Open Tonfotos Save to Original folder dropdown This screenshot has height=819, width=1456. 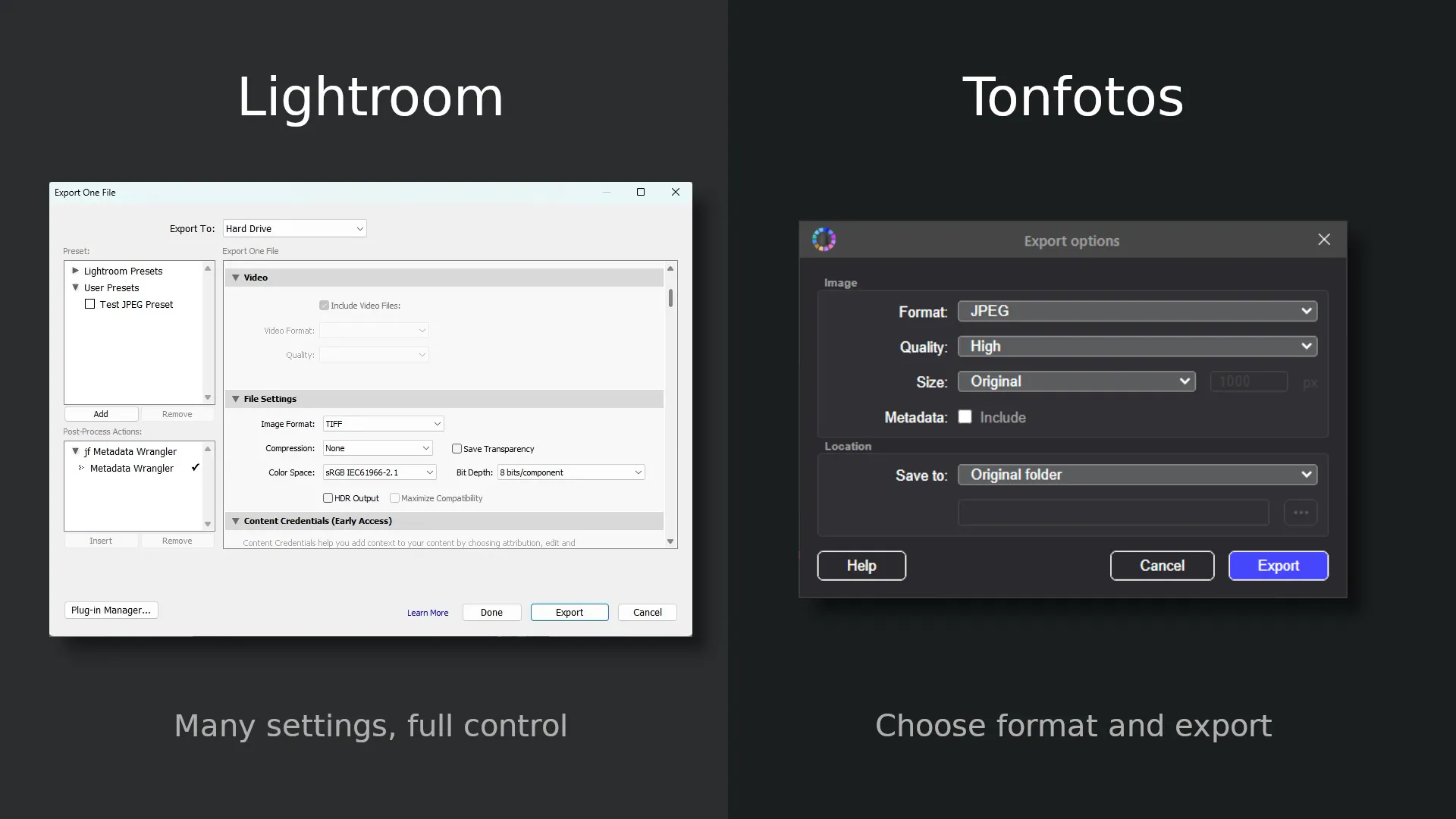[1137, 475]
